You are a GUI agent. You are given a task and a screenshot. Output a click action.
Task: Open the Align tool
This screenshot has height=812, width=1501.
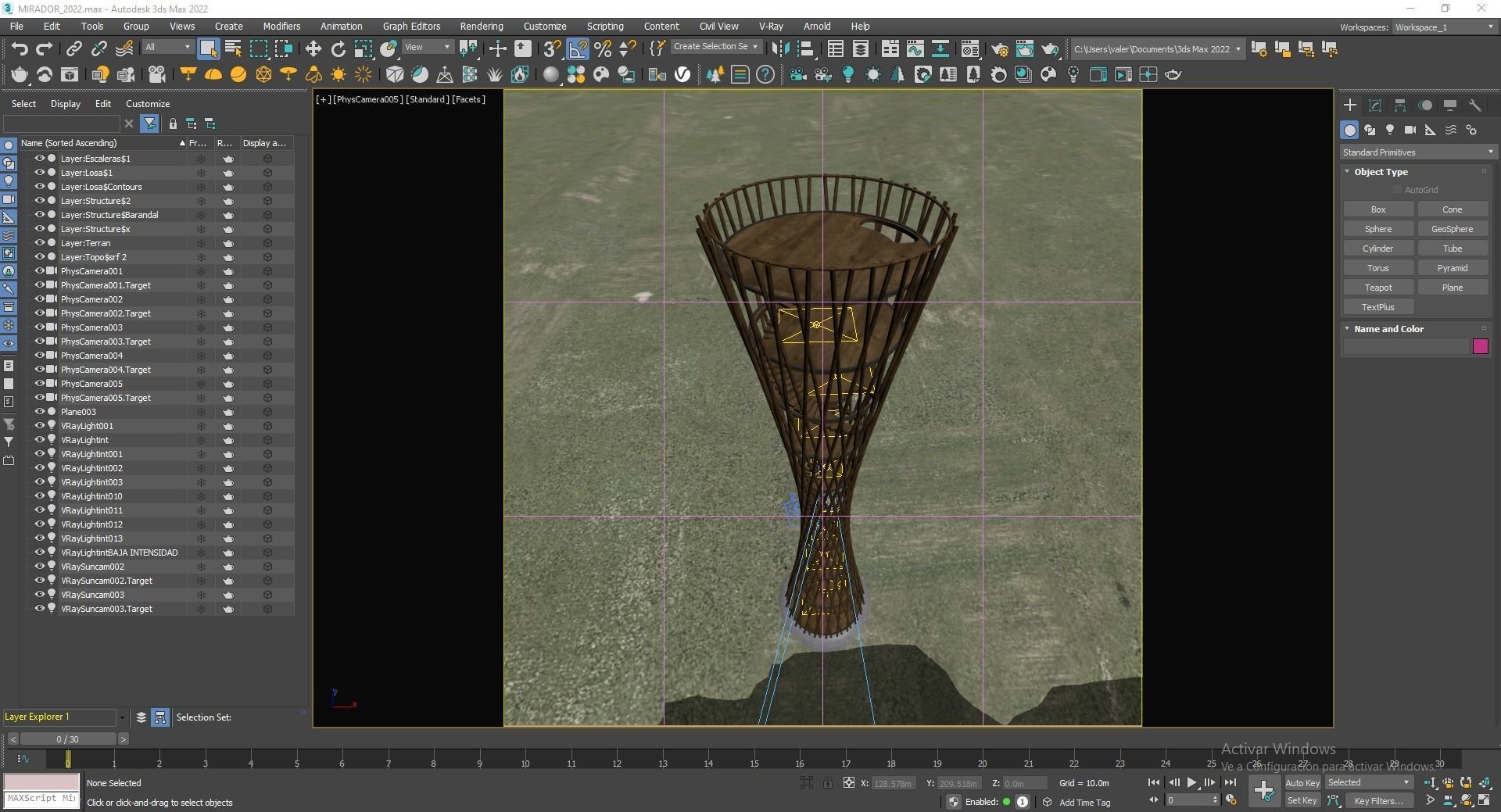(805, 49)
